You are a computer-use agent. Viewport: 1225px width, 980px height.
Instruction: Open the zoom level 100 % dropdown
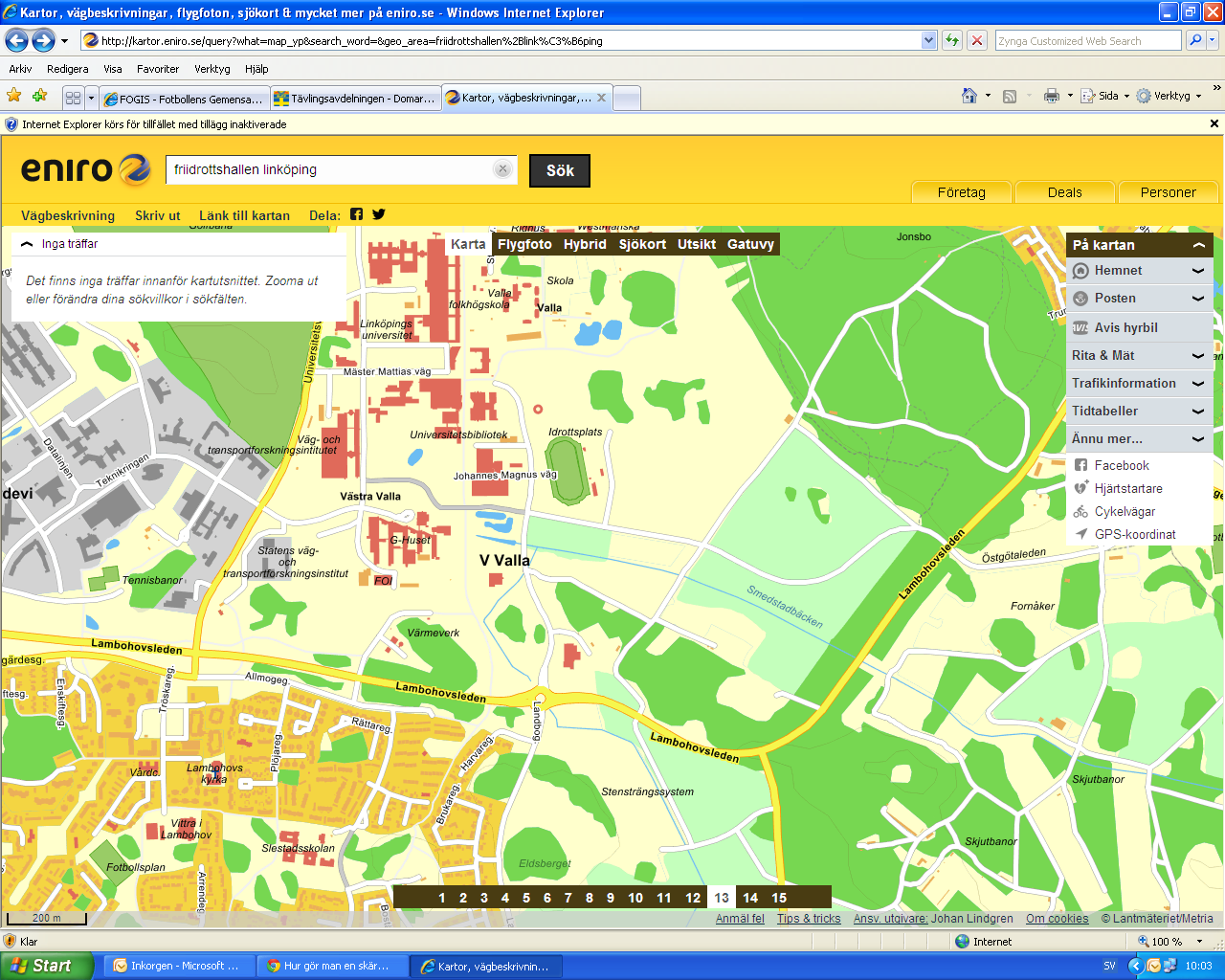[x=1199, y=942]
